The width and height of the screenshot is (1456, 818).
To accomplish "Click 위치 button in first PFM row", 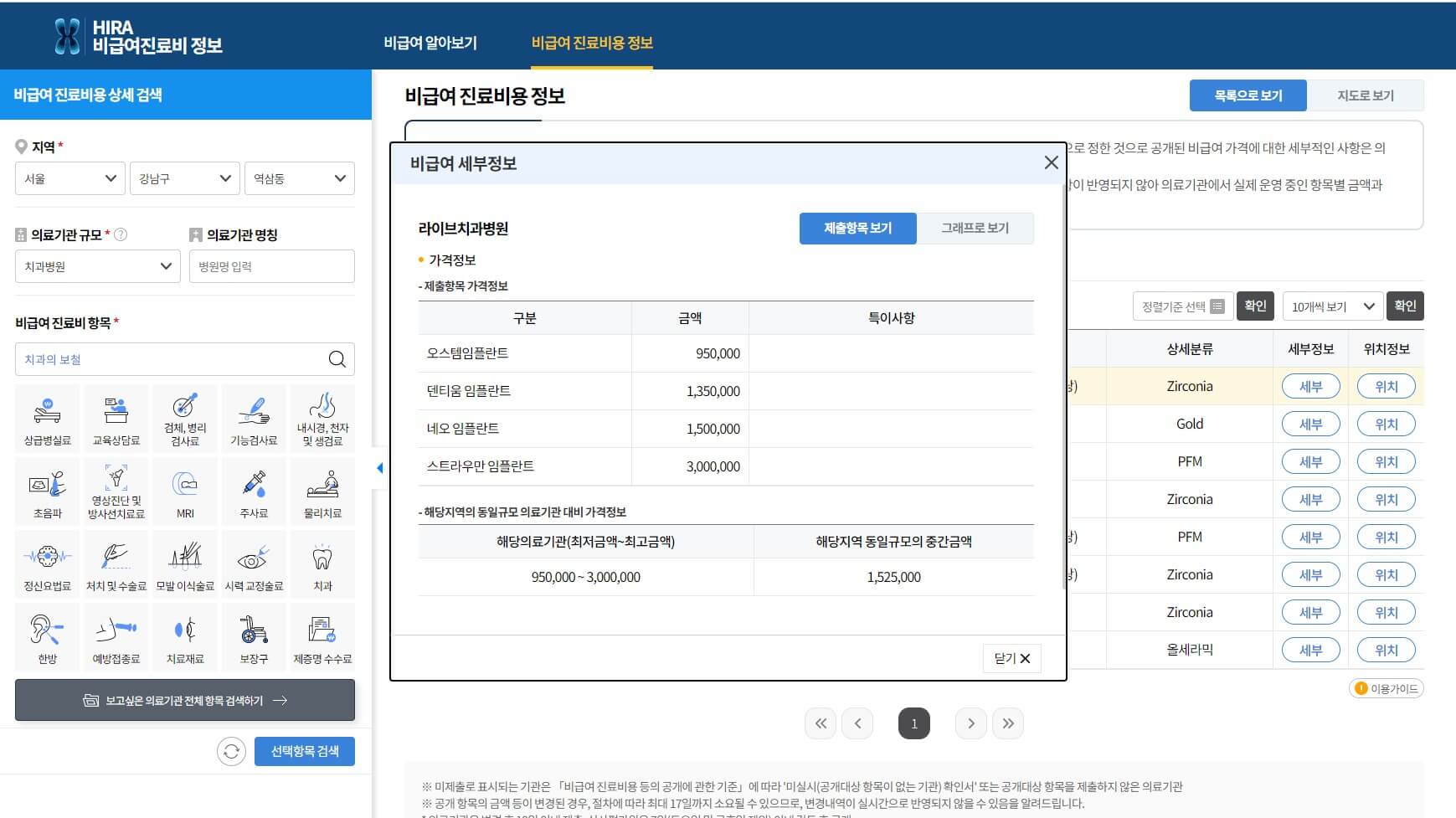I will [x=1387, y=461].
